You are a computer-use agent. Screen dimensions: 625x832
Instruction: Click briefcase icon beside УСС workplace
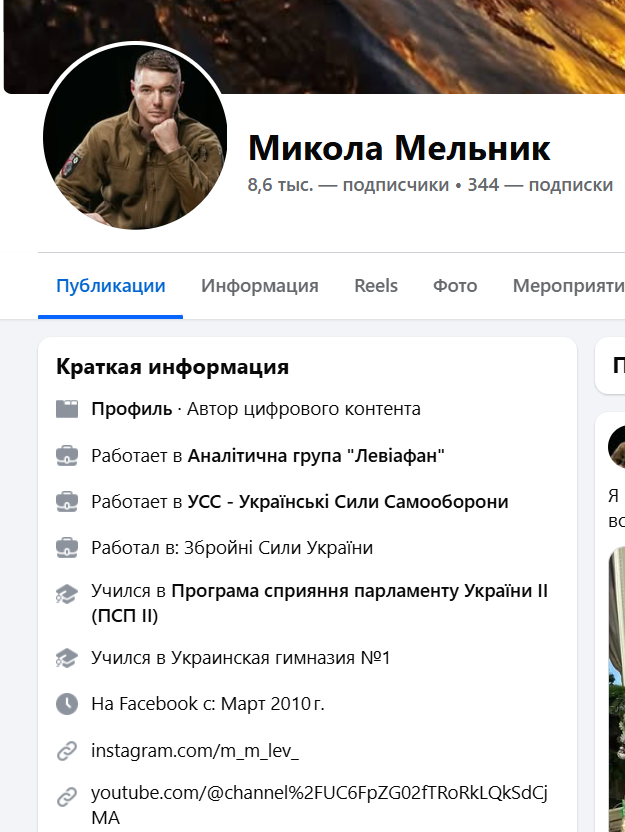67,502
